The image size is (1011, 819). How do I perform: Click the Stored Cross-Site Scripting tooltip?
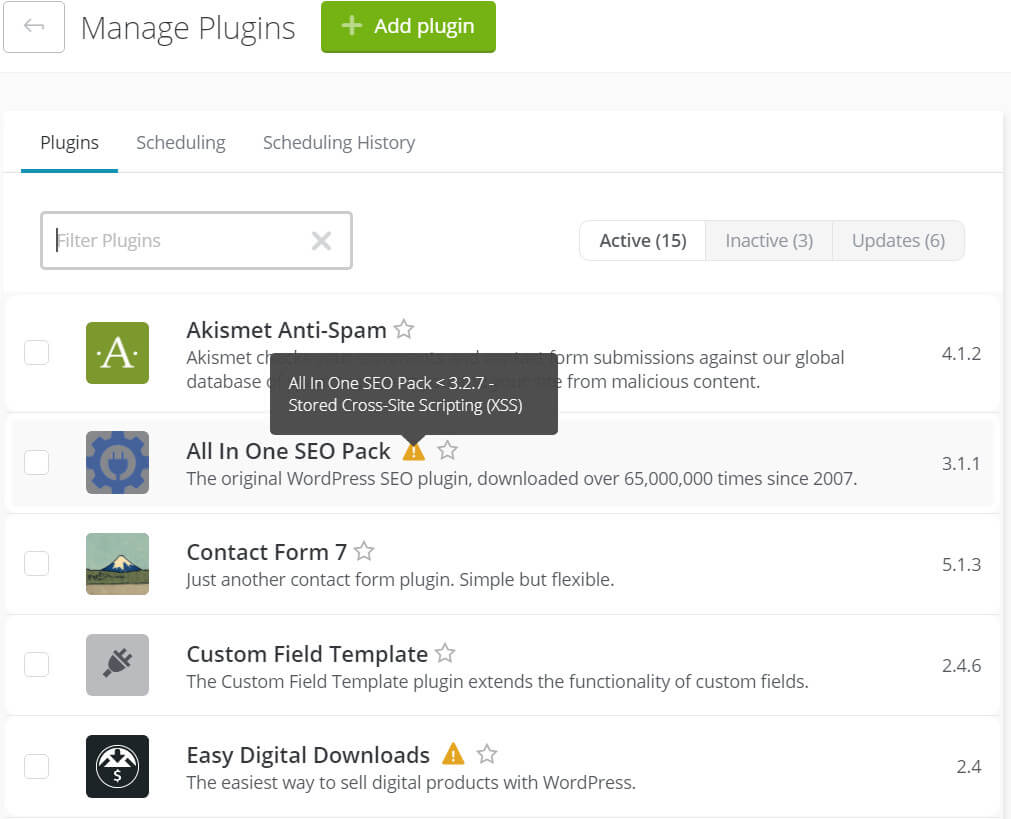pyautogui.click(x=414, y=394)
